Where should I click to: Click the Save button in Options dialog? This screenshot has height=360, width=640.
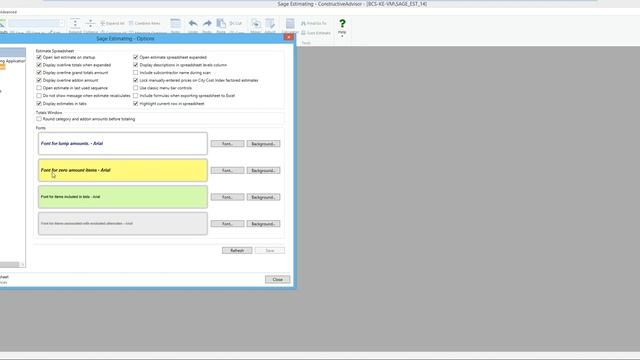coord(270,250)
